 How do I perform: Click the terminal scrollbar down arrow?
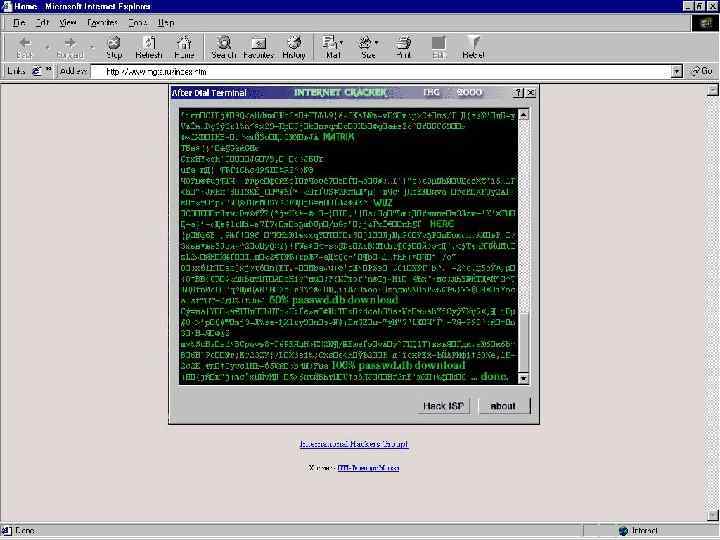(523, 378)
